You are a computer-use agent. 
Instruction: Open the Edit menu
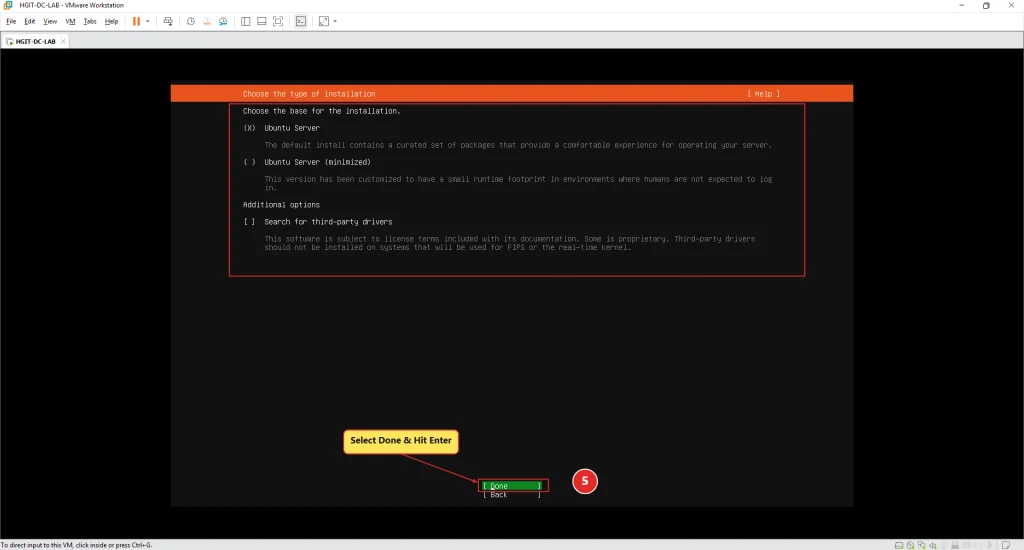pos(29,21)
